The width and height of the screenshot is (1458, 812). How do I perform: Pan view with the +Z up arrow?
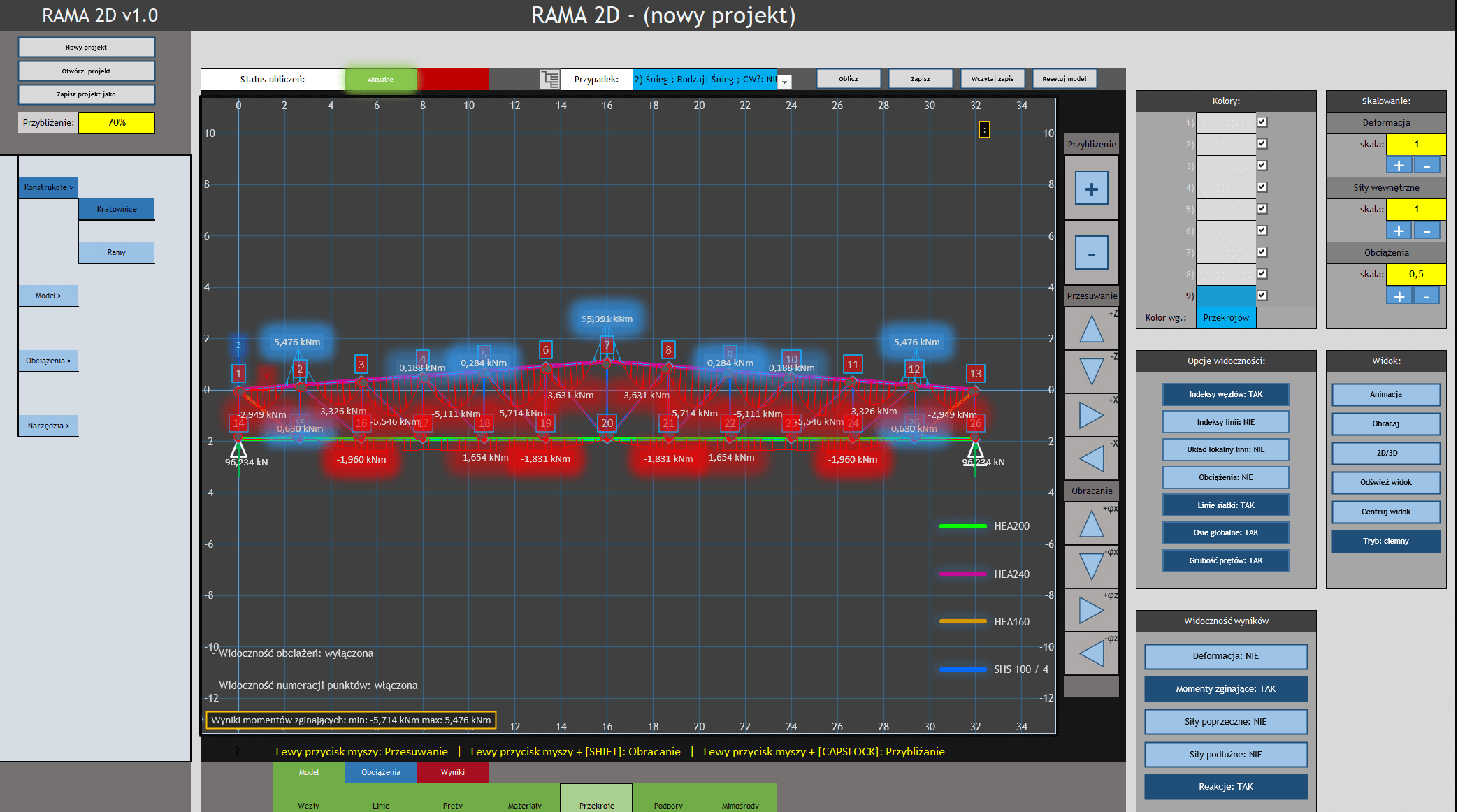pos(1091,329)
